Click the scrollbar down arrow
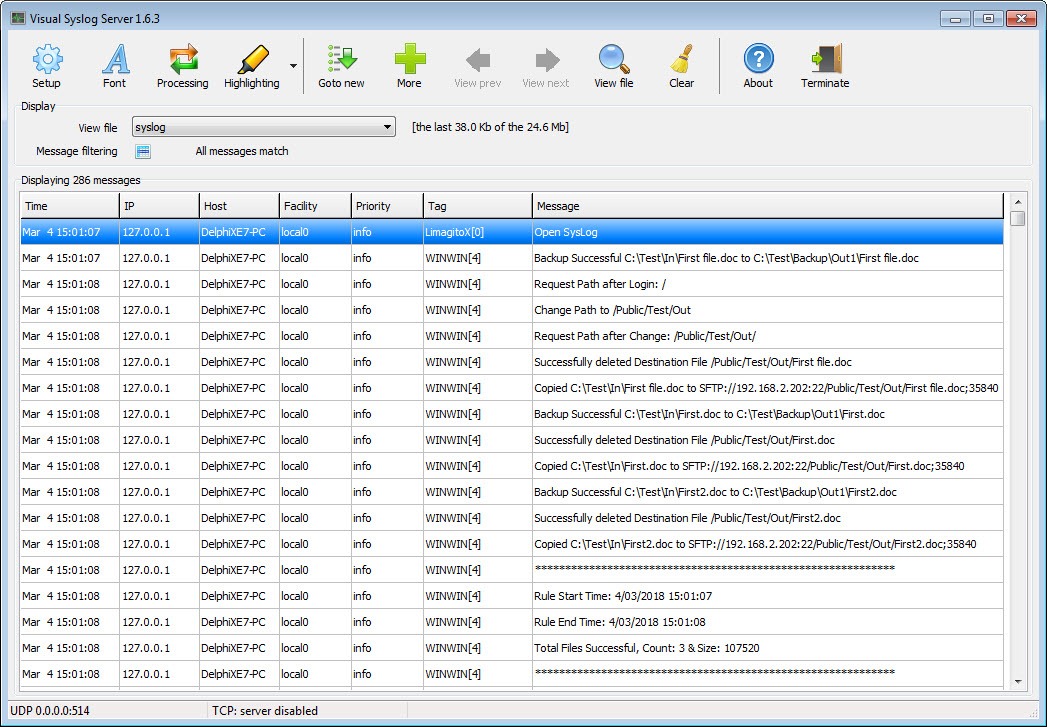This screenshot has width=1047, height=727. (x=1018, y=682)
